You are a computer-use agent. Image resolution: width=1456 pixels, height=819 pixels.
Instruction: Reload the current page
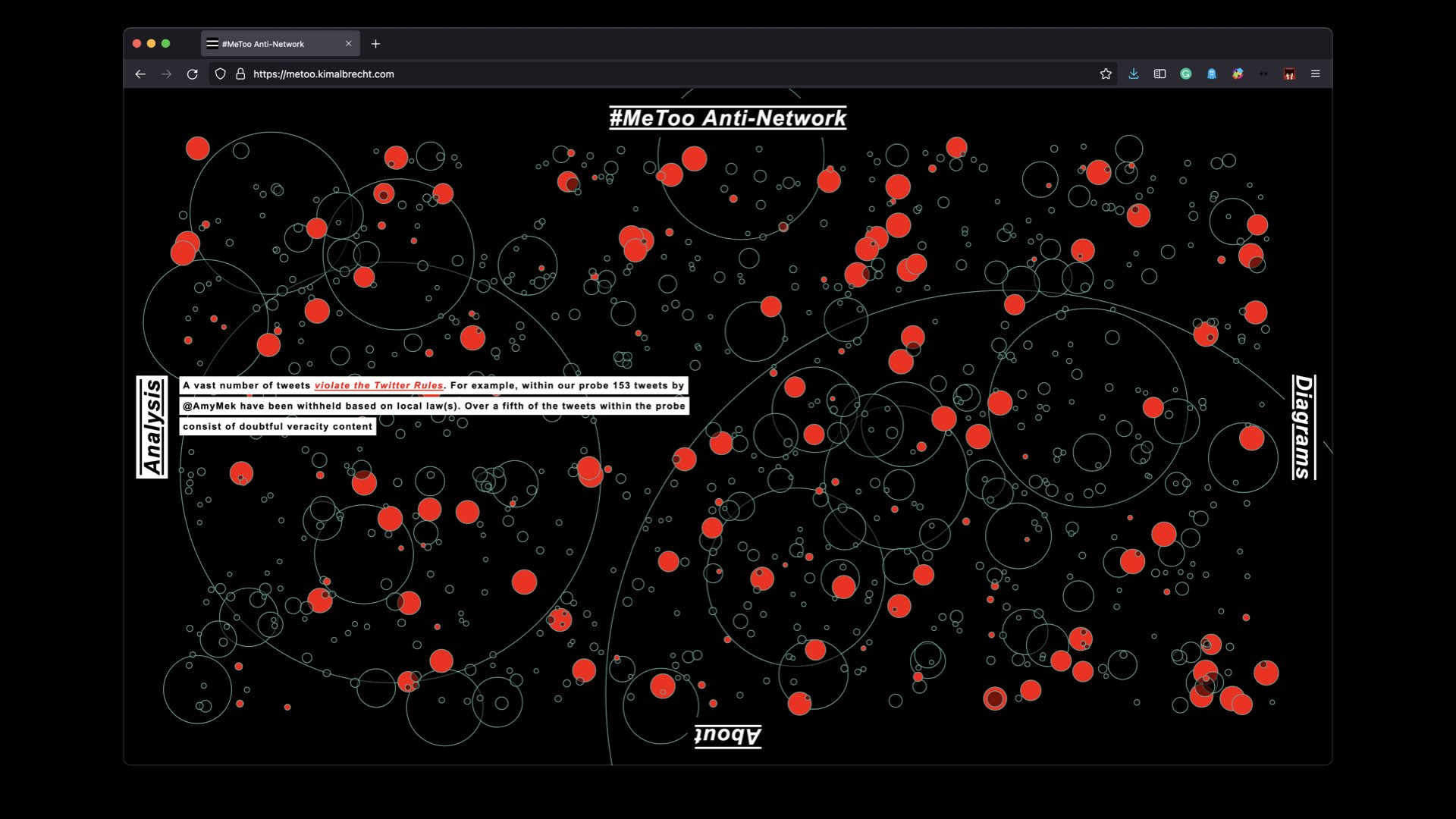(x=193, y=74)
